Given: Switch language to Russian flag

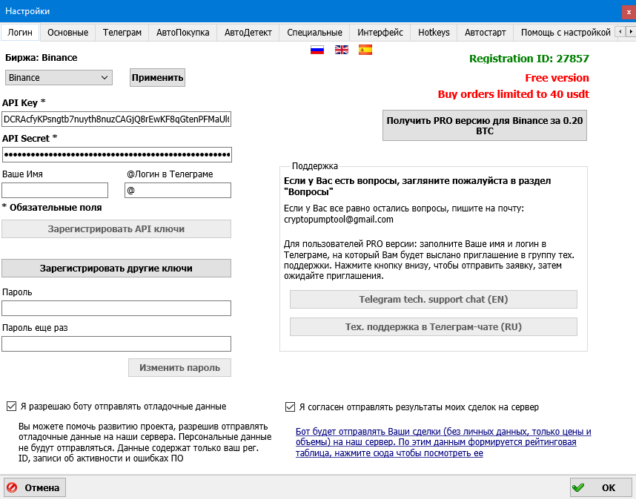Looking at the screenshot, I should click(x=317, y=50).
